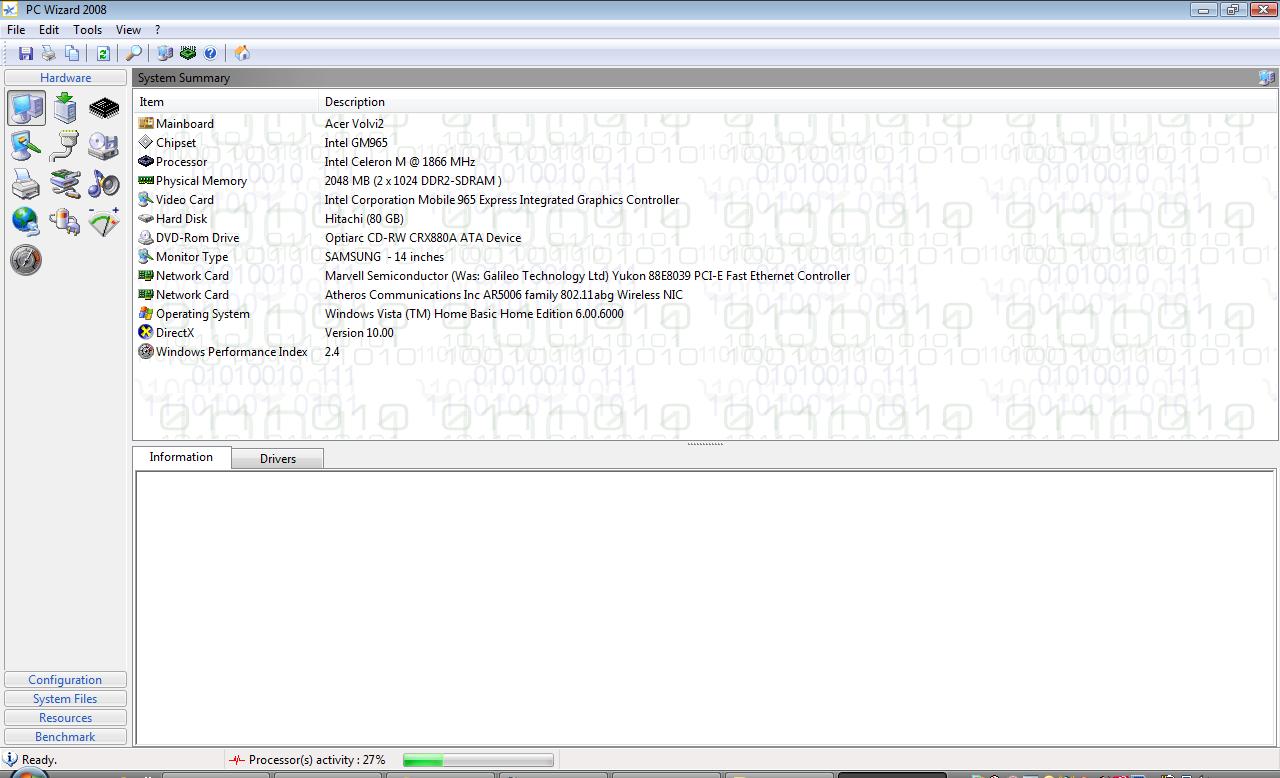Open the ? help menu
The image size is (1280, 778).
157,30
